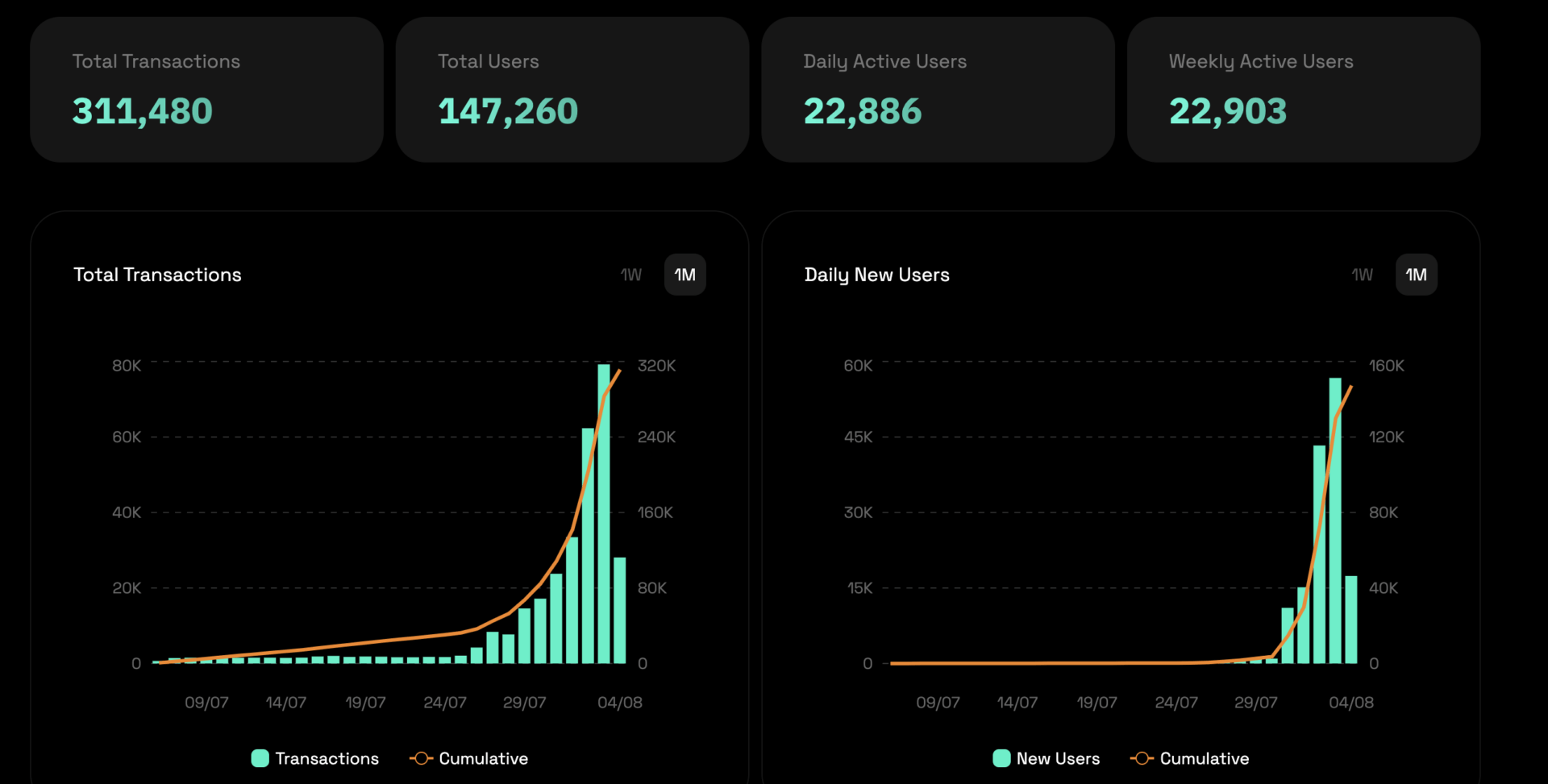
Task: Click the final bar in Daily New Users chart
Action: (x=1351, y=620)
